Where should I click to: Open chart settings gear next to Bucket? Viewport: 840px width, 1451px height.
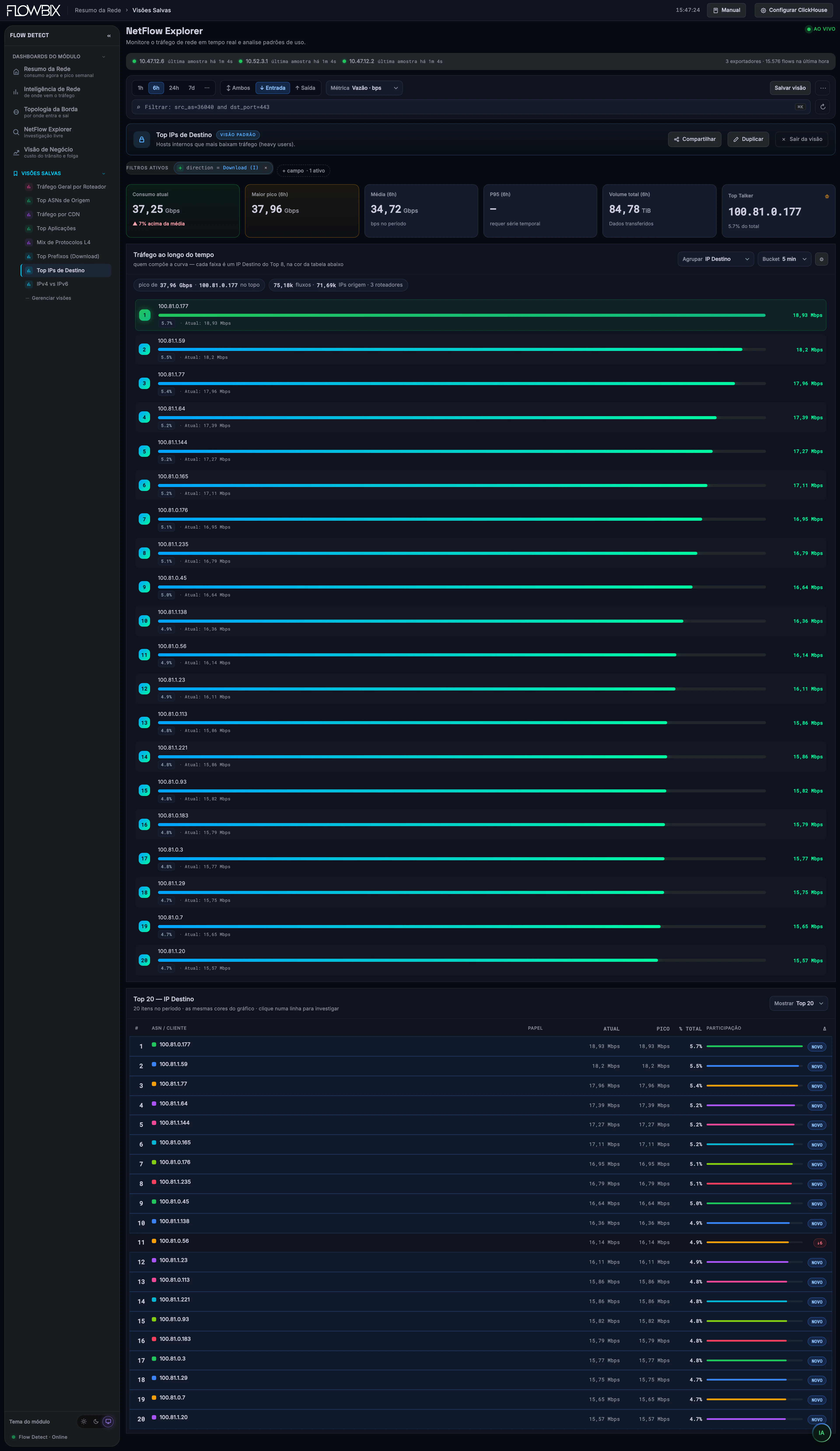[822, 259]
